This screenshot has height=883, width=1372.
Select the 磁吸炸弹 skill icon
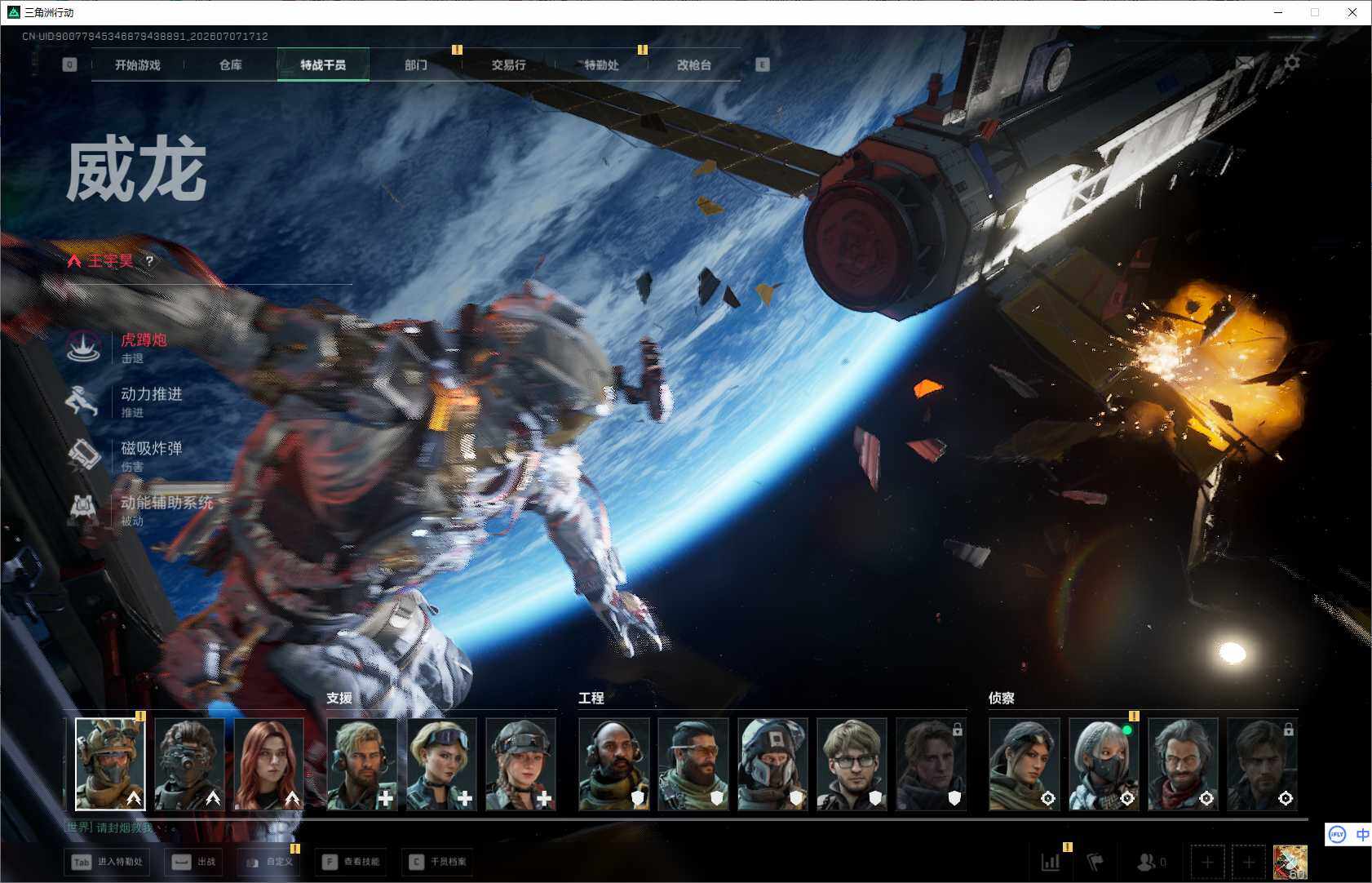point(83,455)
